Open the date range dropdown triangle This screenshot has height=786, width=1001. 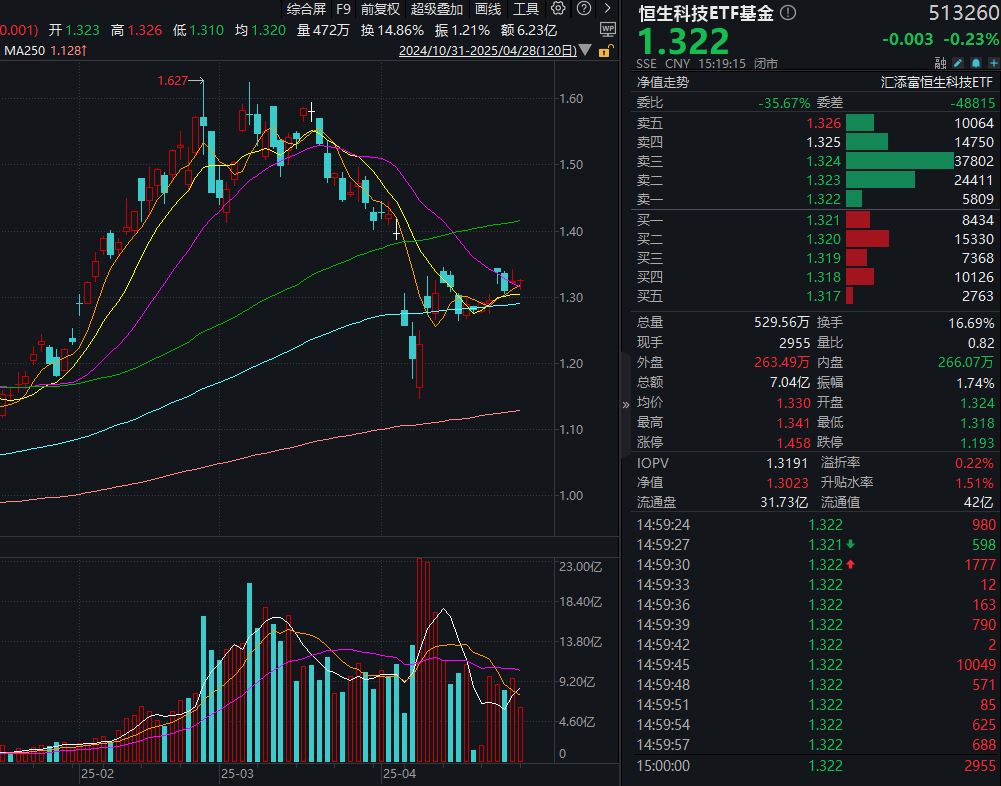coord(585,50)
